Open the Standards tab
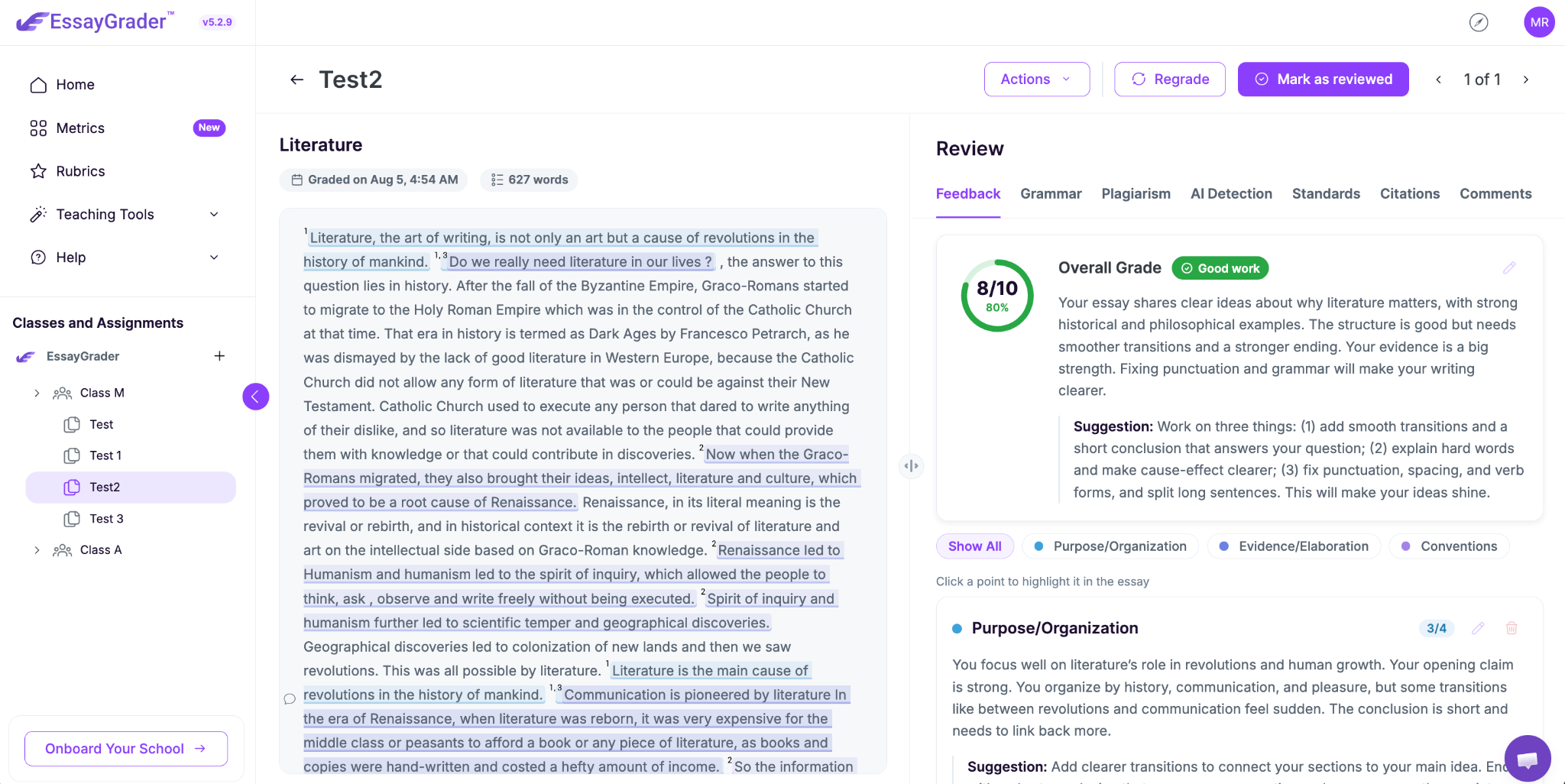This screenshot has width=1565, height=784. click(1326, 194)
